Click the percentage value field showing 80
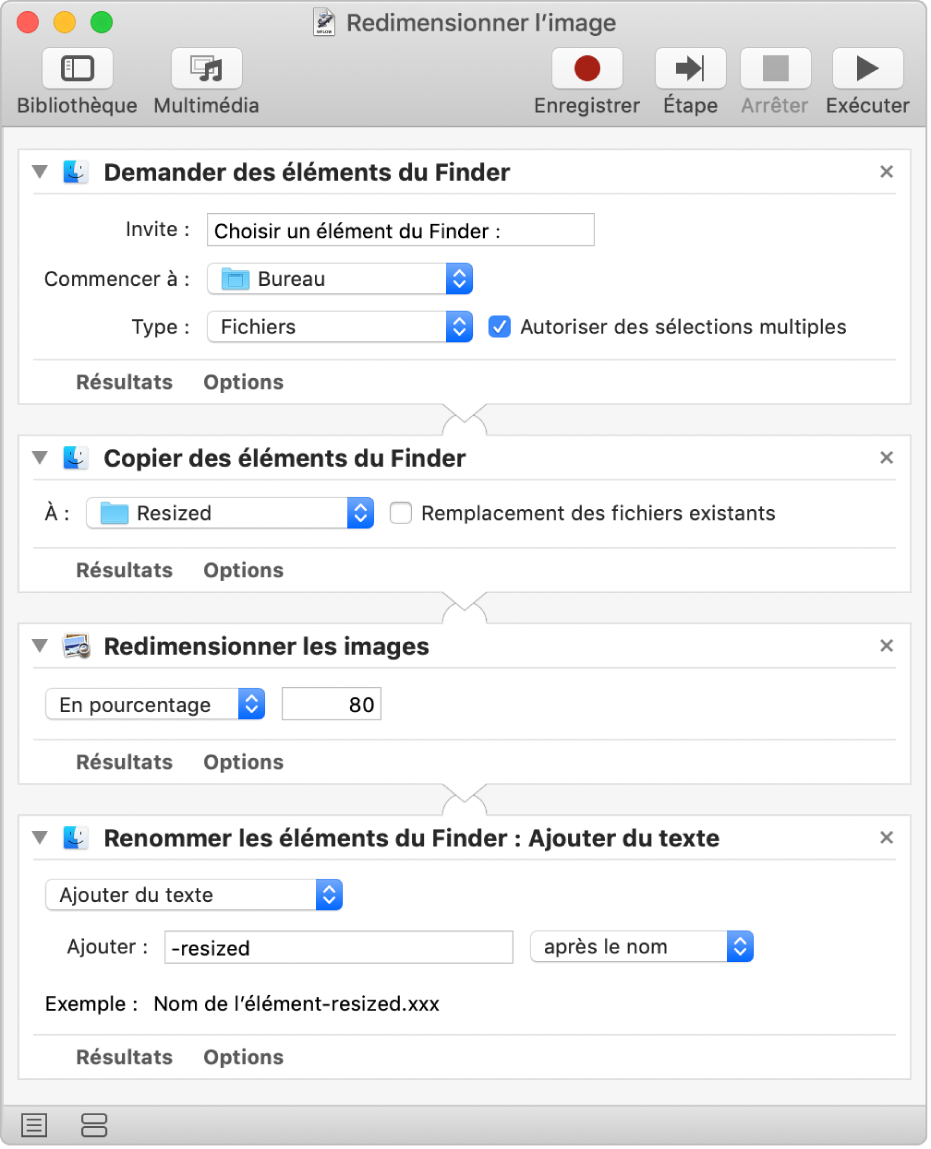This screenshot has width=931, height=1149. pos(332,705)
